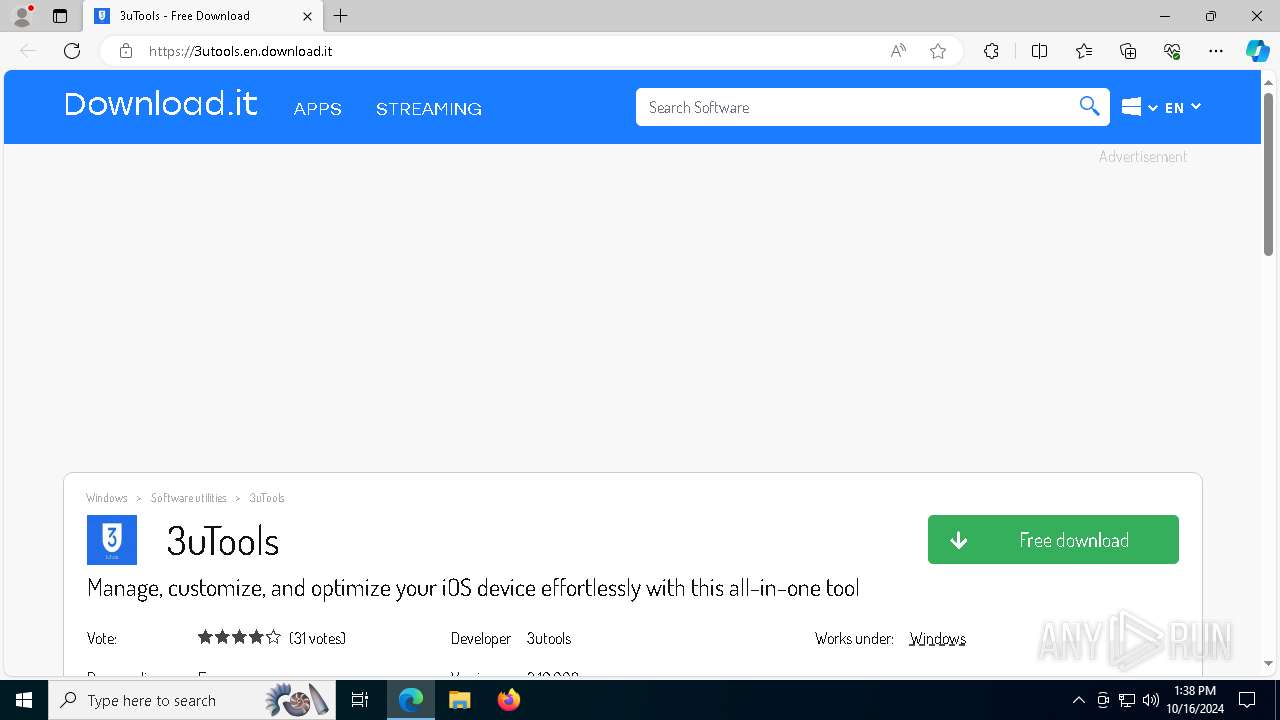Image resolution: width=1280 pixels, height=720 pixels.
Task: Open the STREAMING menu item
Action: (x=429, y=109)
